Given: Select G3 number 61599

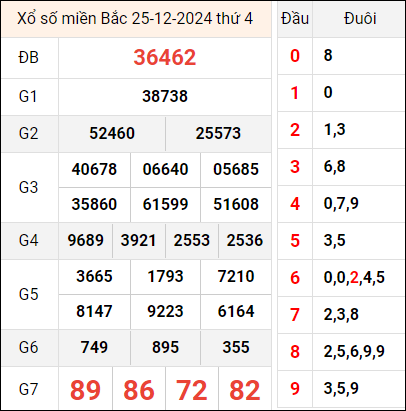Looking at the screenshot, I should coord(165,204).
